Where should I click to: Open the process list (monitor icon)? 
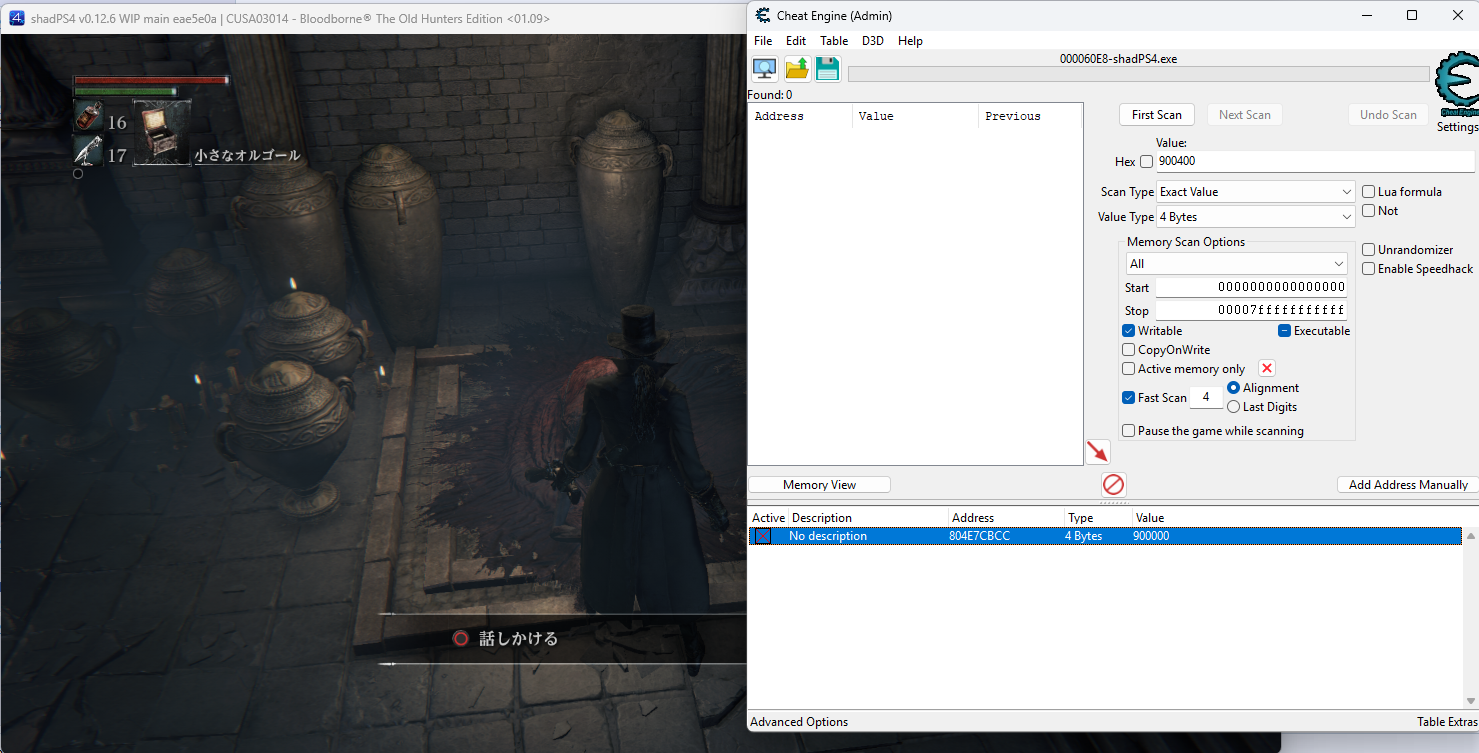pos(765,68)
